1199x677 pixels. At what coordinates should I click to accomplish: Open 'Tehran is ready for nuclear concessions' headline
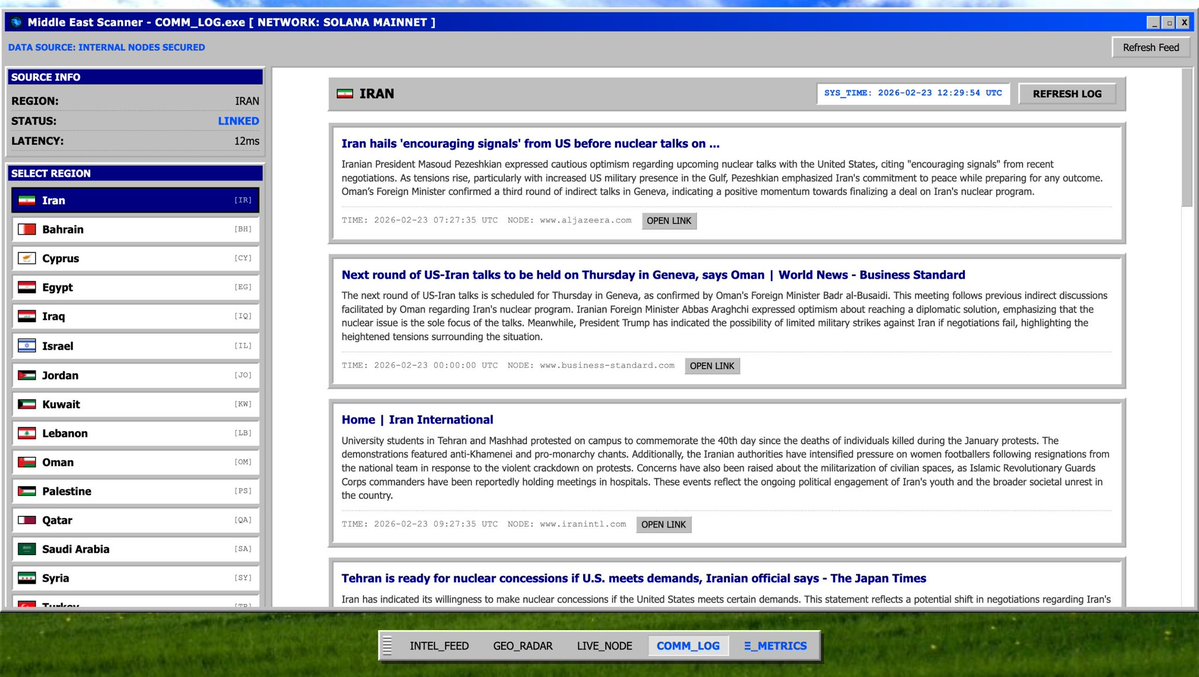click(x=633, y=578)
